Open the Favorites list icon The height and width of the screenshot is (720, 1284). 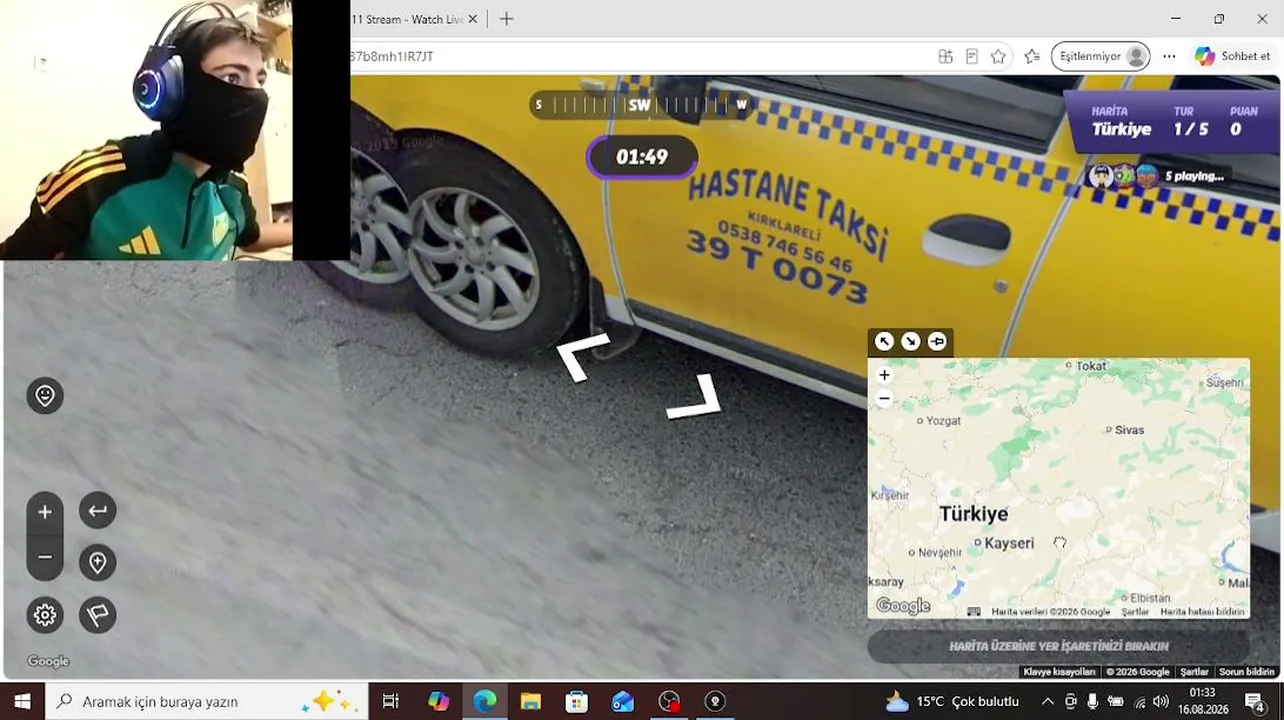[1032, 56]
